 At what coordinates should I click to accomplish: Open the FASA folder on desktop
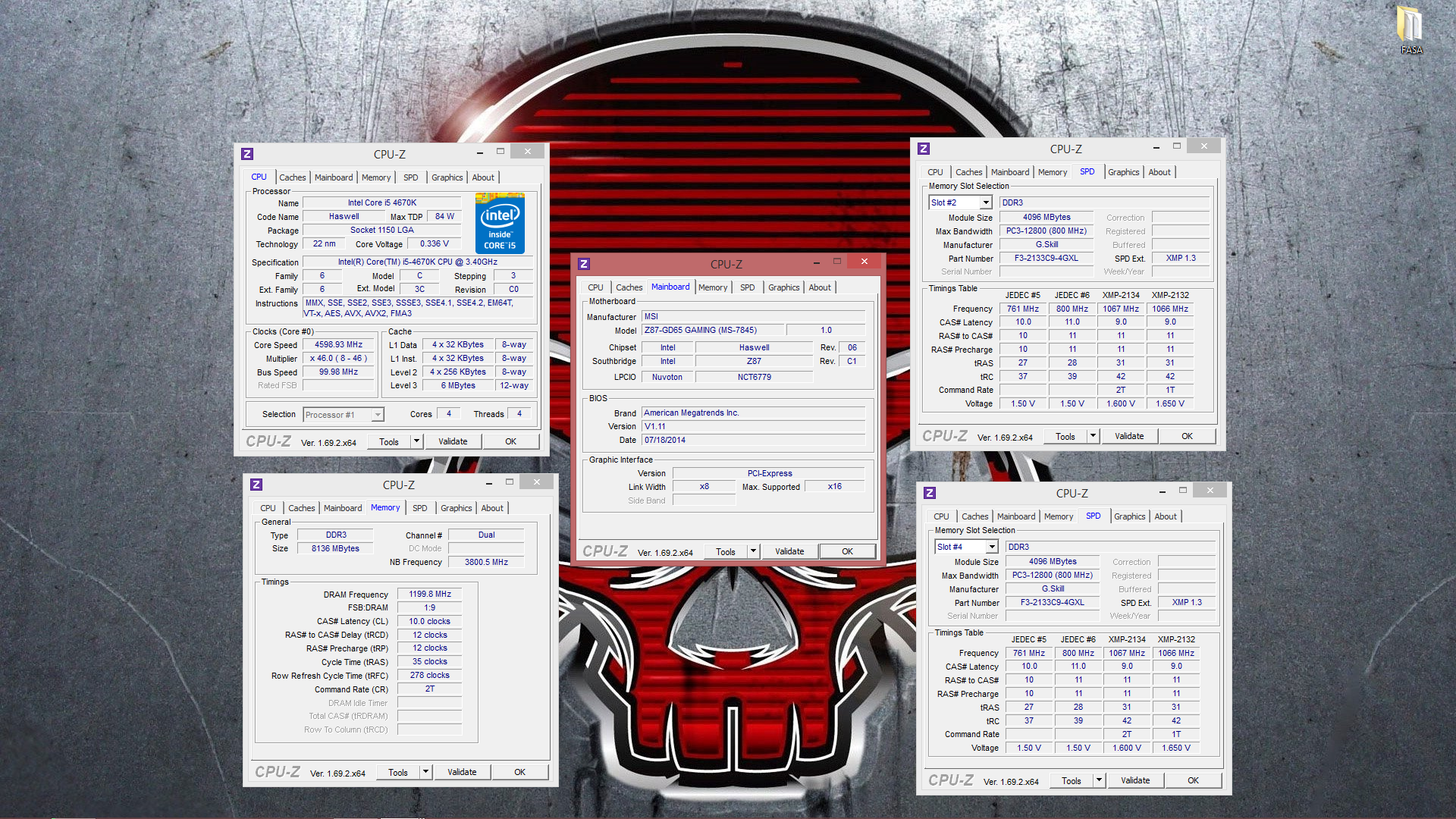pyautogui.click(x=1410, y=30)
